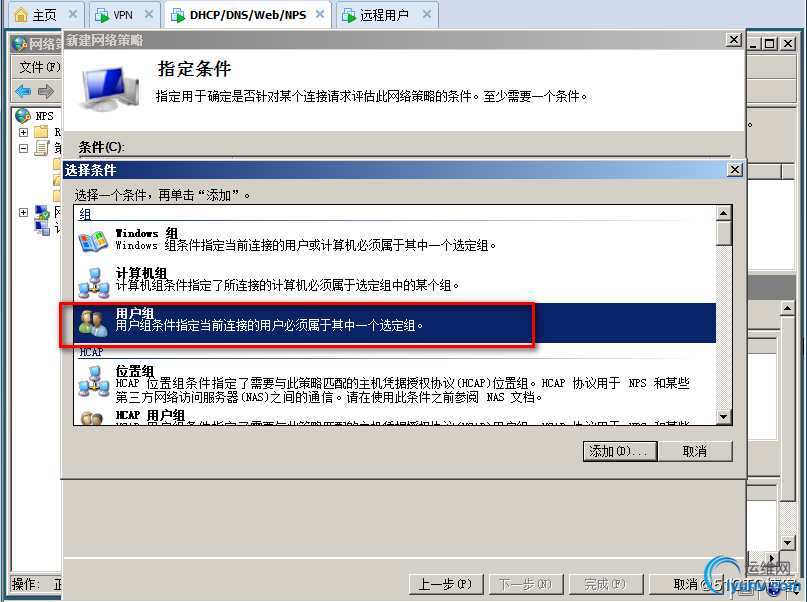Viewport: 807px width, 602px height.
Task: Click the forward arrow toolbar icon
Action: pos(46,92)
